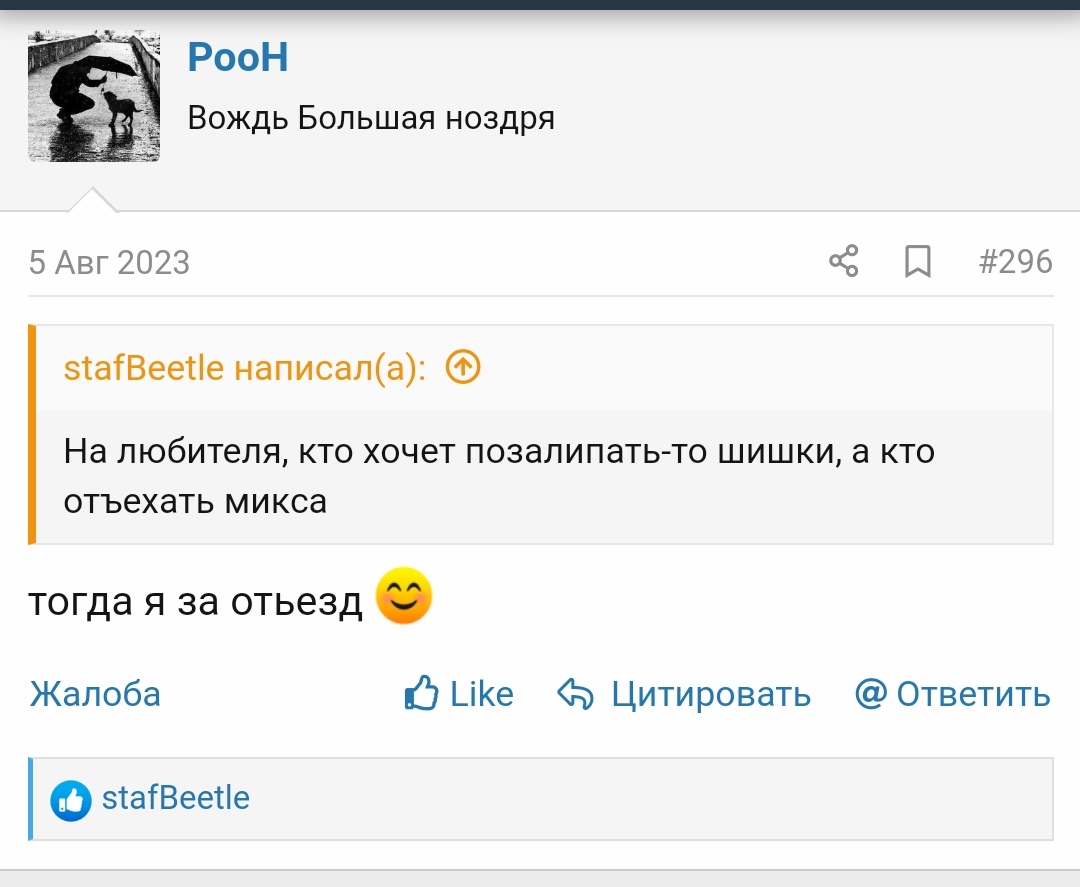Reply using the Ответить button
Viewport: 1080px width, 887px height.
click(973, 693)
